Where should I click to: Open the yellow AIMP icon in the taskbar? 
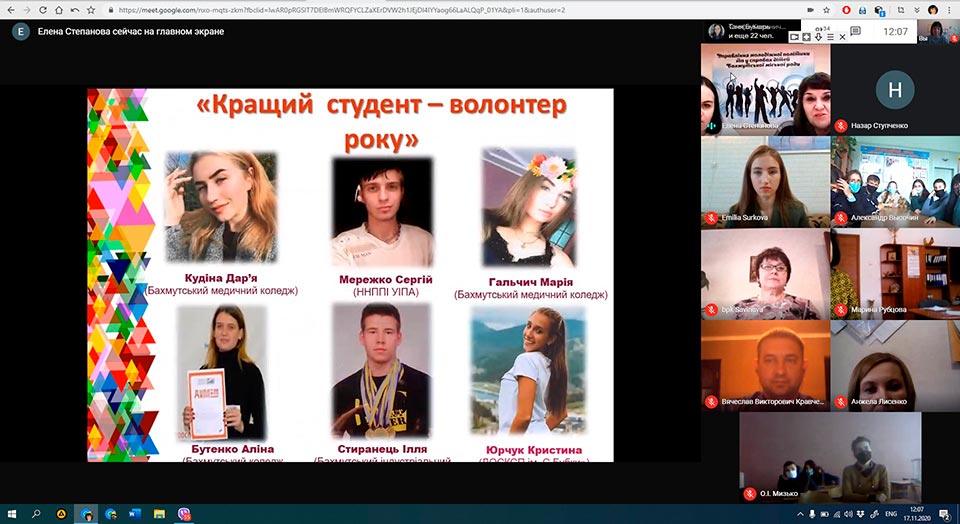click(x=61, y=514)
